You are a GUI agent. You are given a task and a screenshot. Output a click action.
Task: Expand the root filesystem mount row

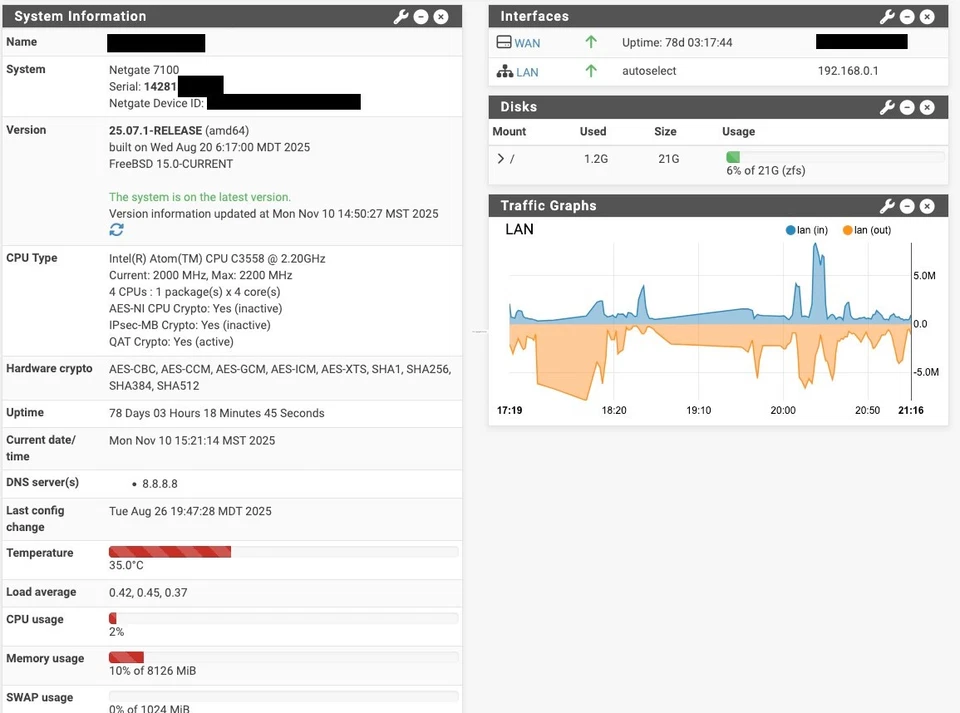pyautogui.click(x=500, y=158)
